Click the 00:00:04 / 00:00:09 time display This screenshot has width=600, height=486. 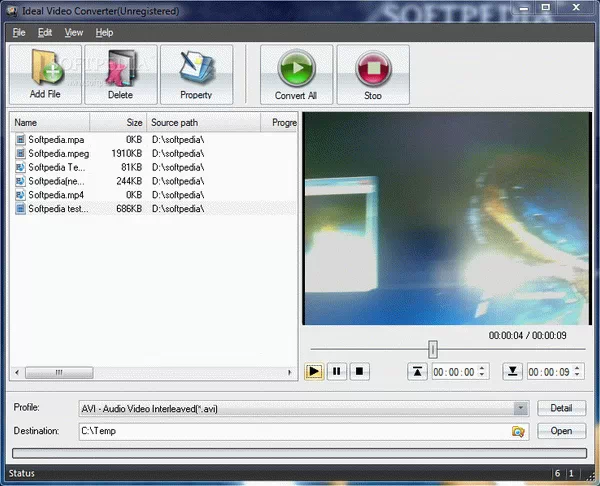pos(527,335)
